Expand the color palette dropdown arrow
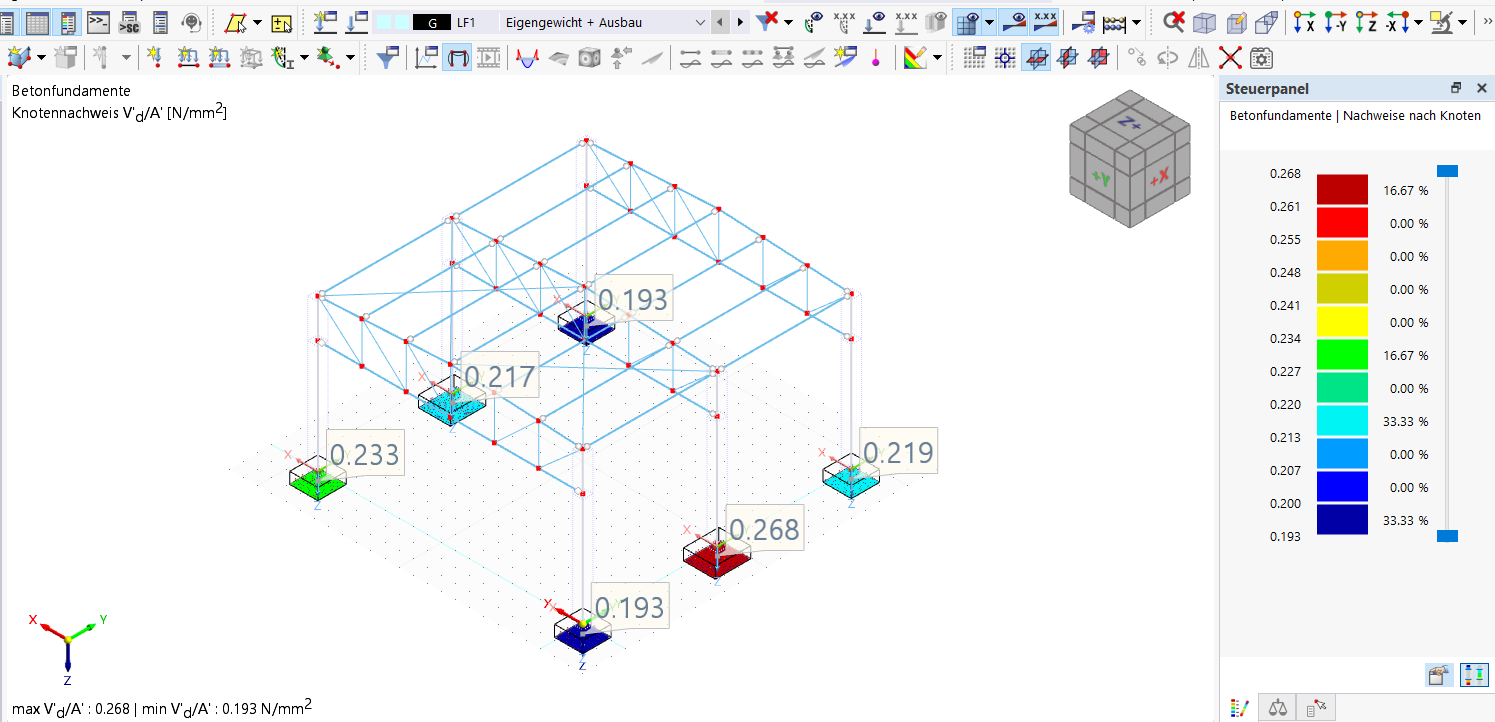Image resolution: width=1495 pixels, height=722 pixels. (x=937, y=58)
